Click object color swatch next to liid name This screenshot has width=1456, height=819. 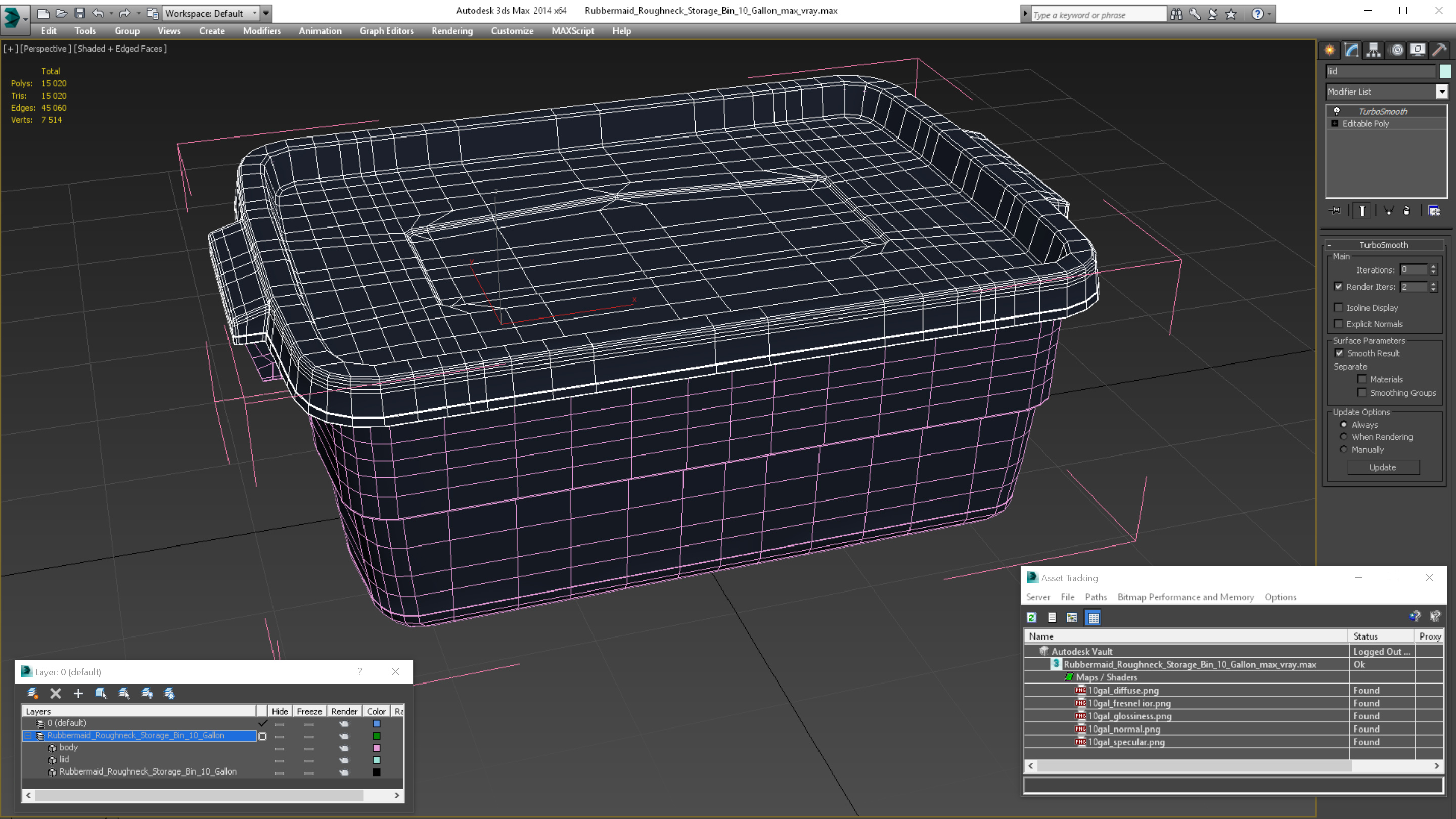click(x=1445, y=71)
